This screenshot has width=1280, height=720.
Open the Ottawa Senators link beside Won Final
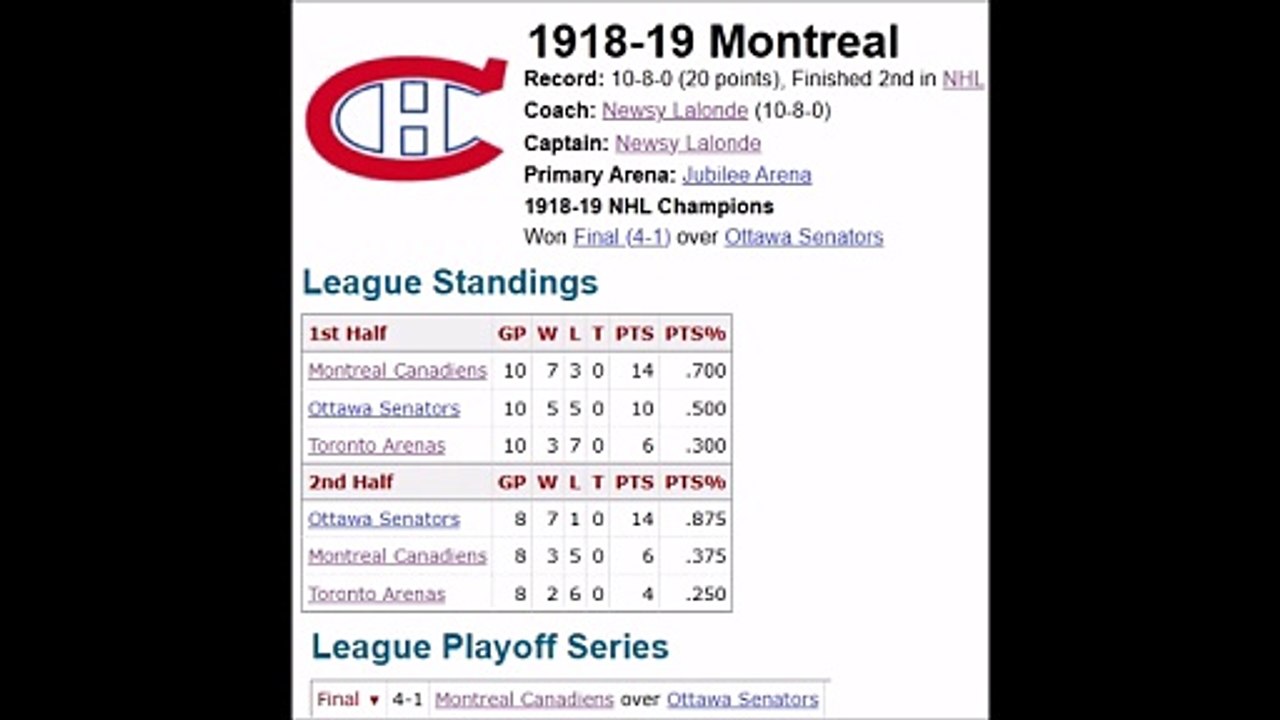click(x=804, y=237)
